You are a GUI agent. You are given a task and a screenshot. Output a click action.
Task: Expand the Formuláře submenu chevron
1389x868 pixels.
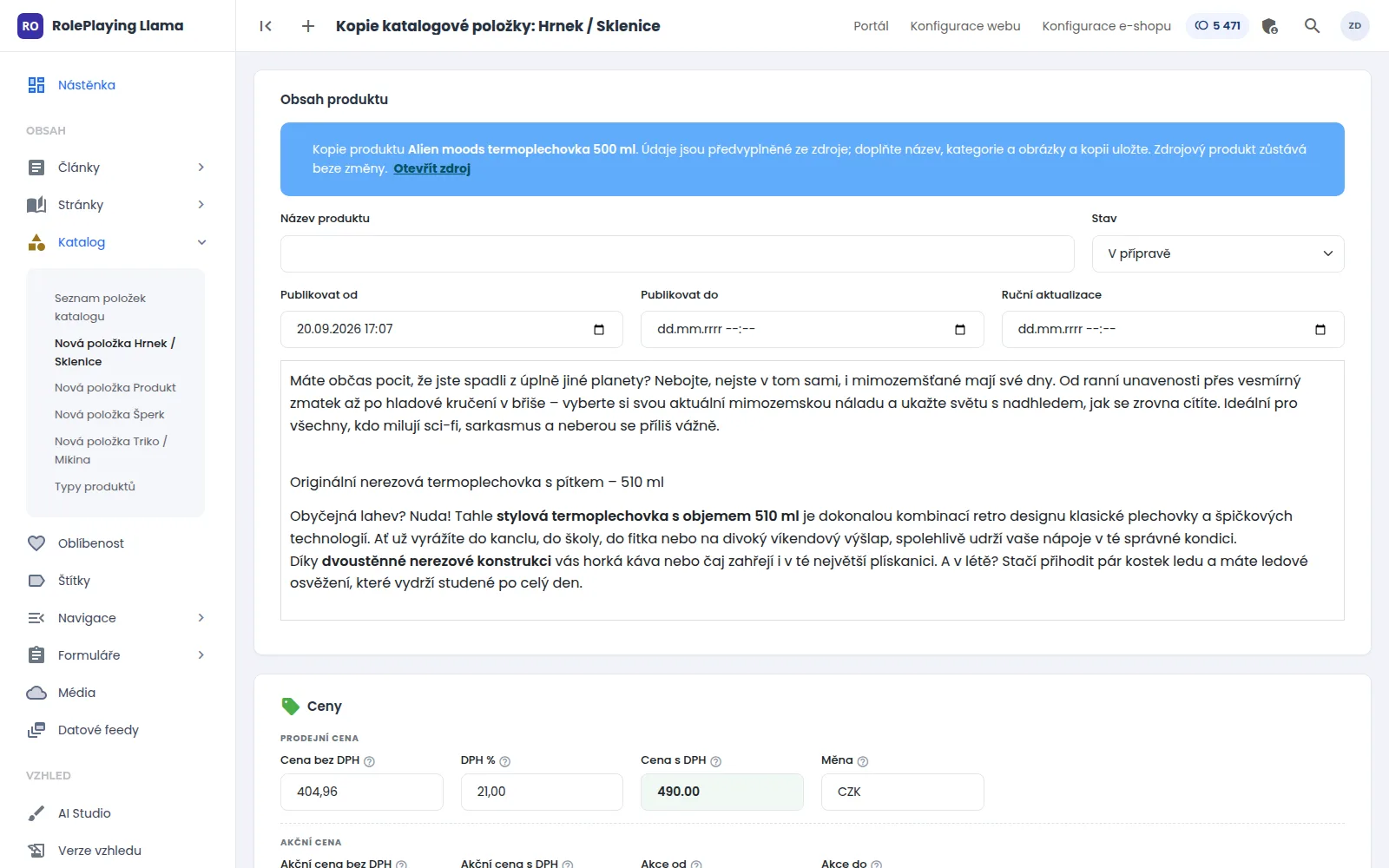[x=201, y=655]
